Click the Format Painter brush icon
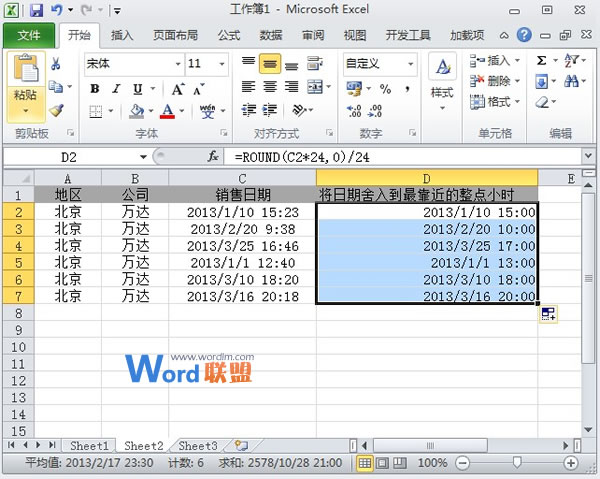This screenshot has width=600, height=479. point(56,110)
